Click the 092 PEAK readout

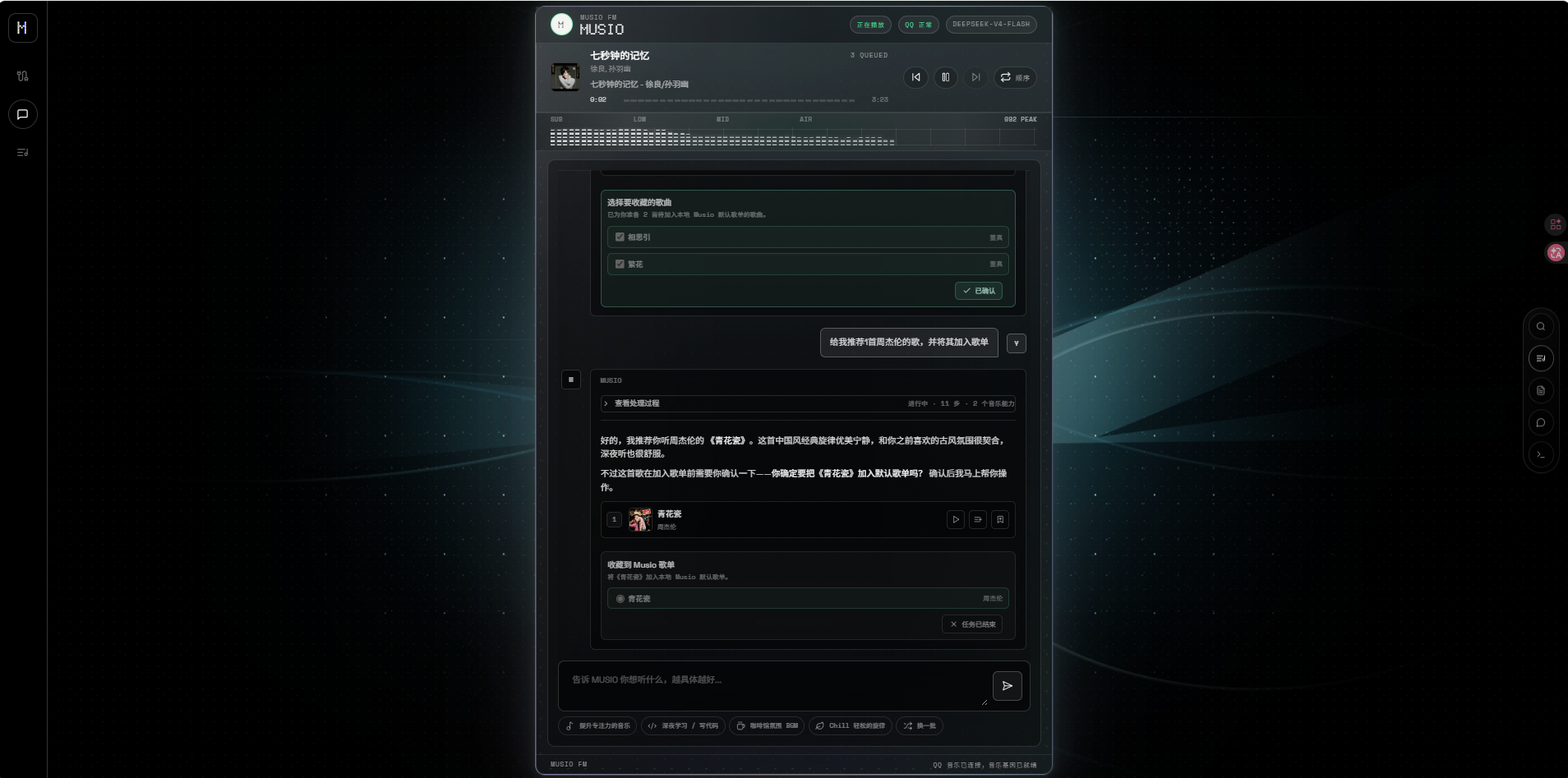pyautogui.click(x=1020, y=120)
